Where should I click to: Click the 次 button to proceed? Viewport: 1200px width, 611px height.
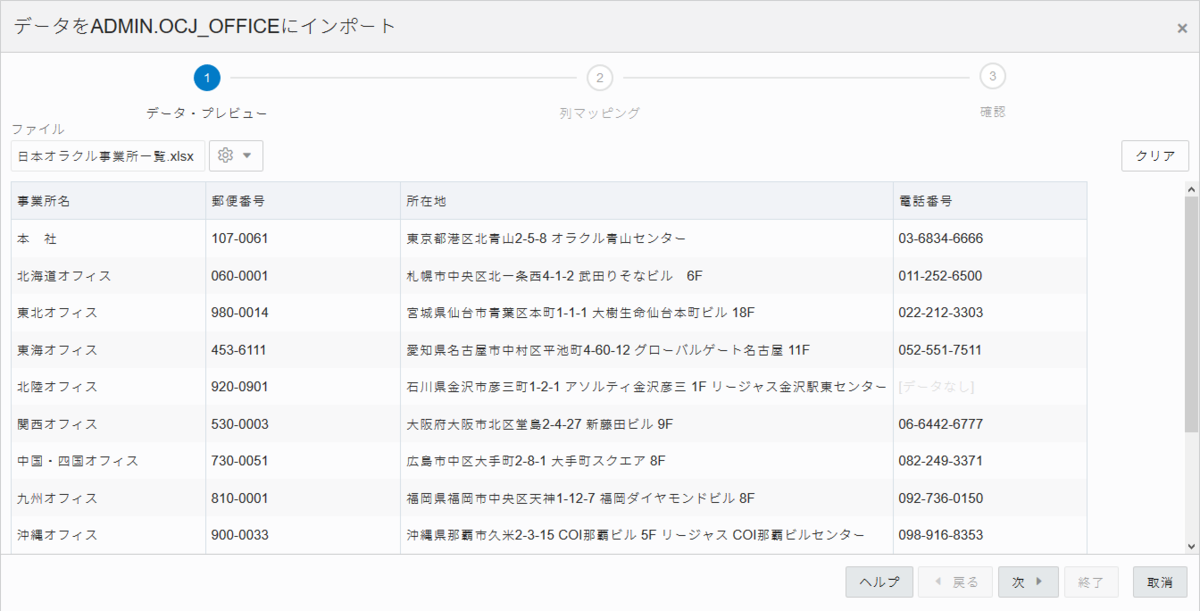pos(1028,581)
